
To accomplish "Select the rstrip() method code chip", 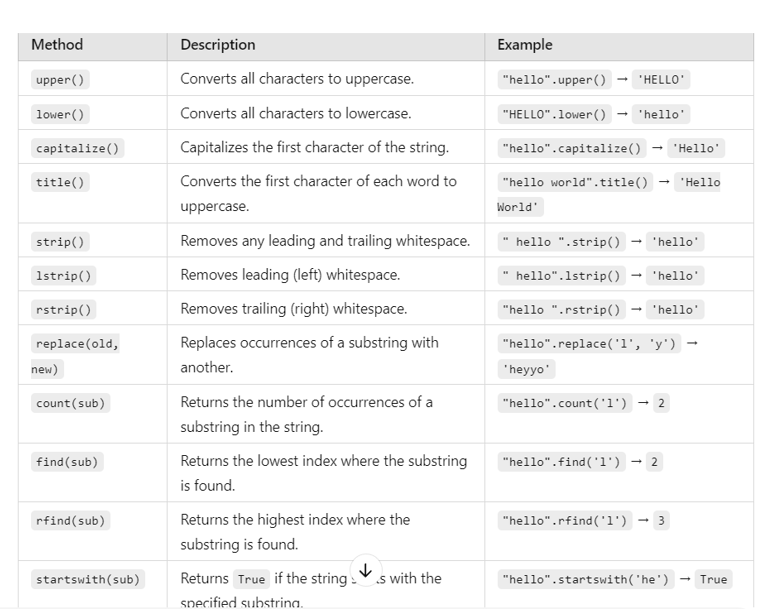I will (64, 310).
